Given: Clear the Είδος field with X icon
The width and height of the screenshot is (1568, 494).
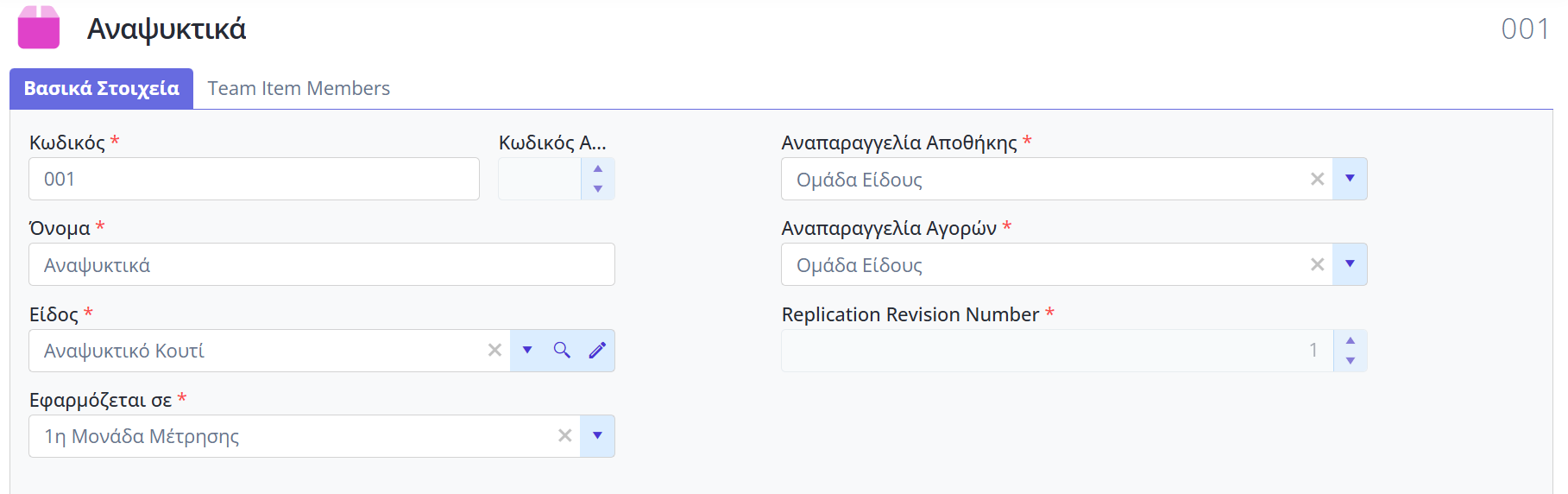Looking at the screenshot, I should tap(494, 351).
